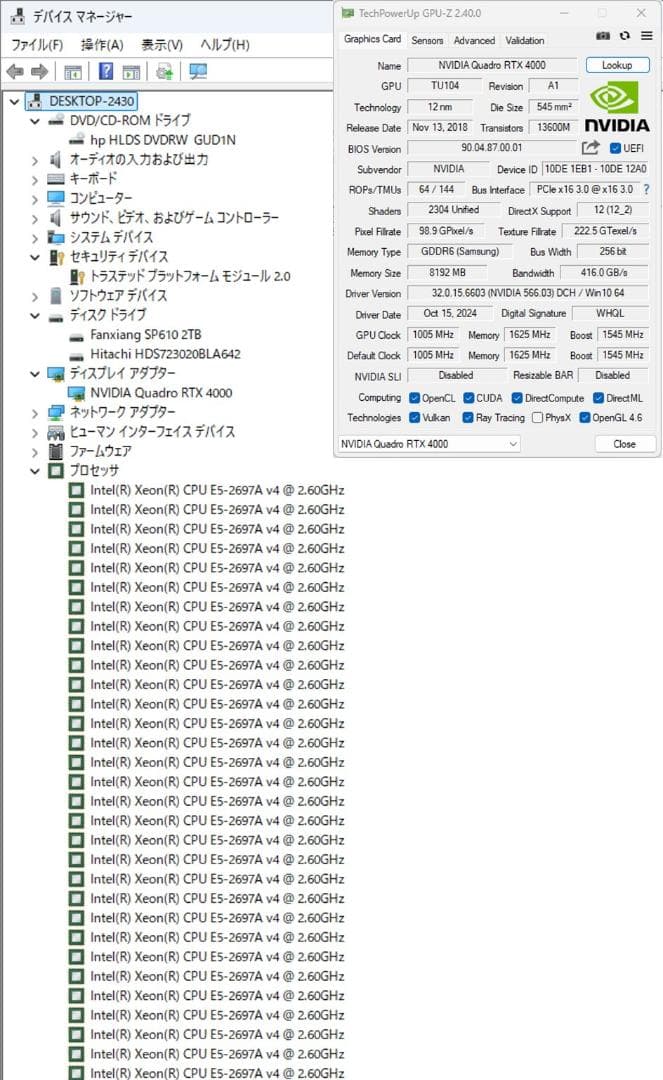Click the DESKTOP-2430 computer icon
Screen dimensions: 663x1080
(x=35, y=101)
